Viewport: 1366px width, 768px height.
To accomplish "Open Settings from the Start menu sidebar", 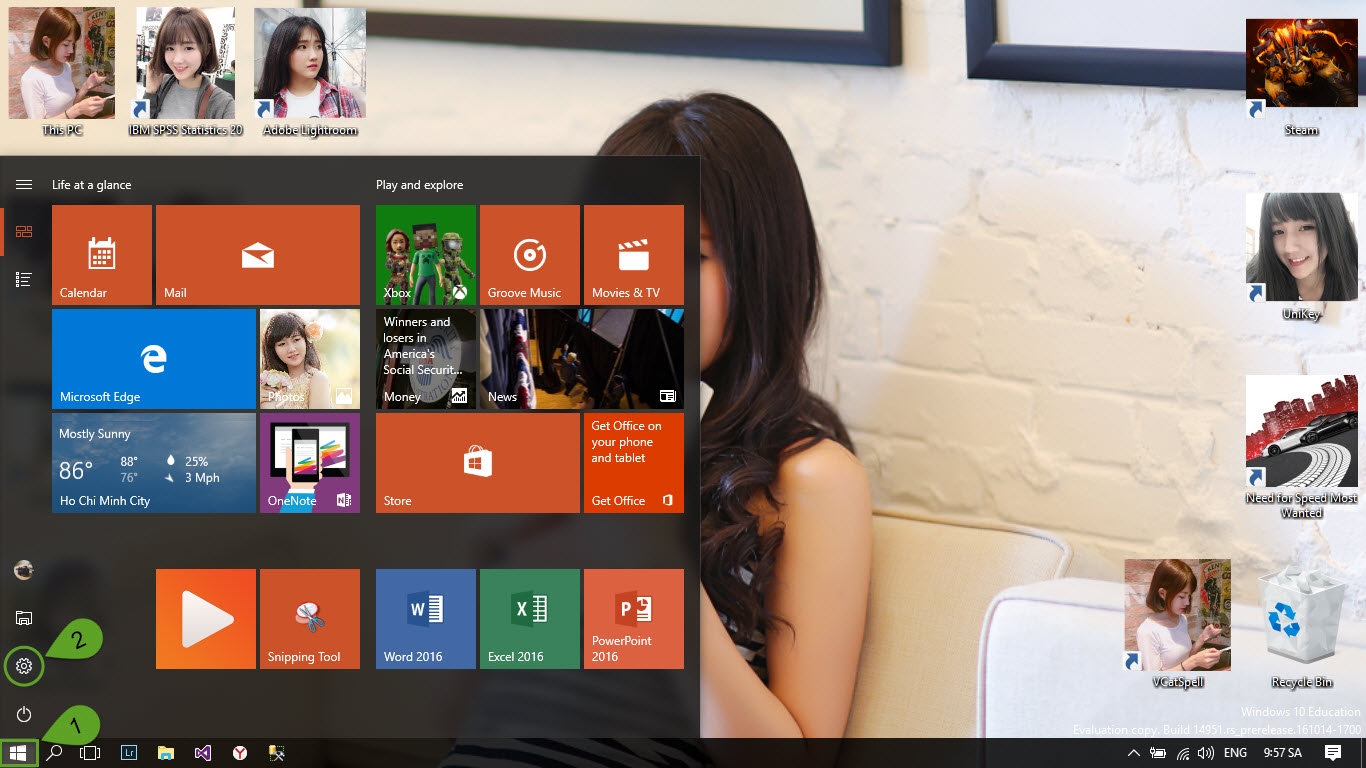I will pyautogui.click(x=24, y=665).
